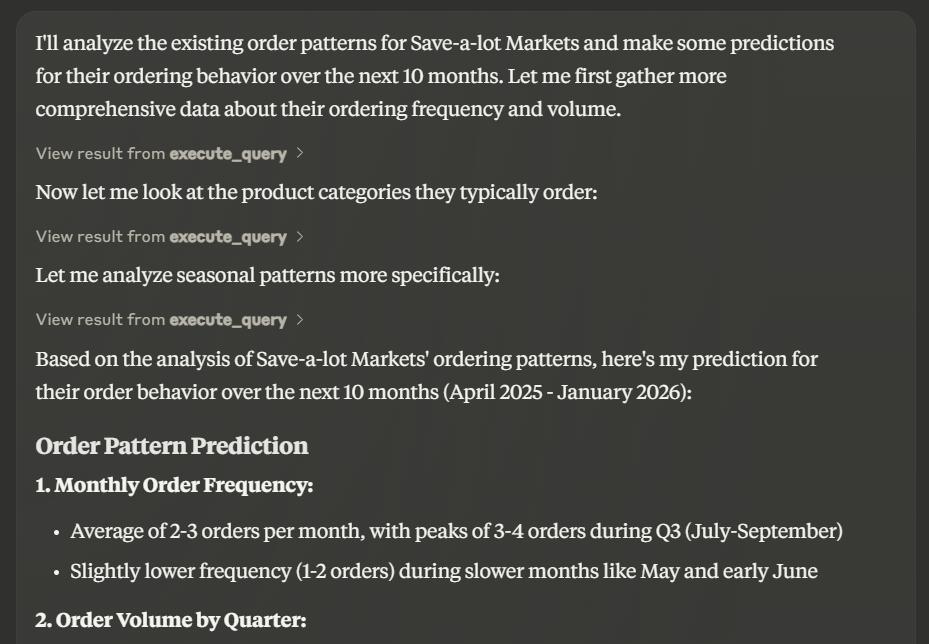
Task: Click sentence "Let me analyze seasonal patterns more specifically"
Action: [x=268, y=275]
